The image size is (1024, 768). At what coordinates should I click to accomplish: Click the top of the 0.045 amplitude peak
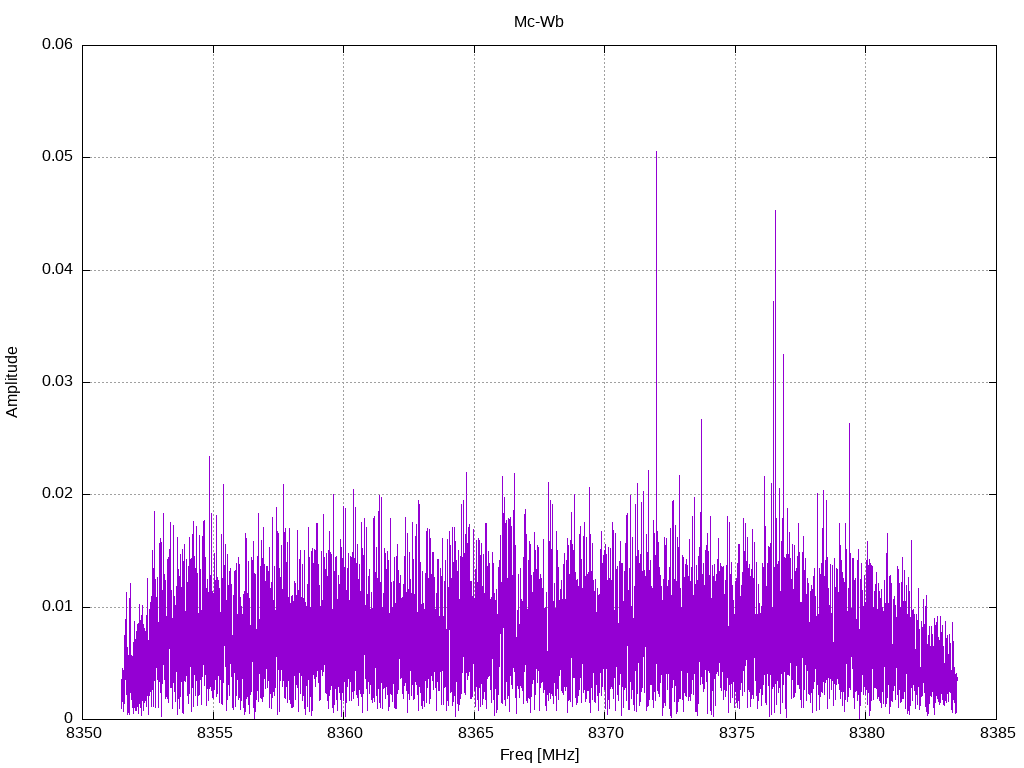775,211
